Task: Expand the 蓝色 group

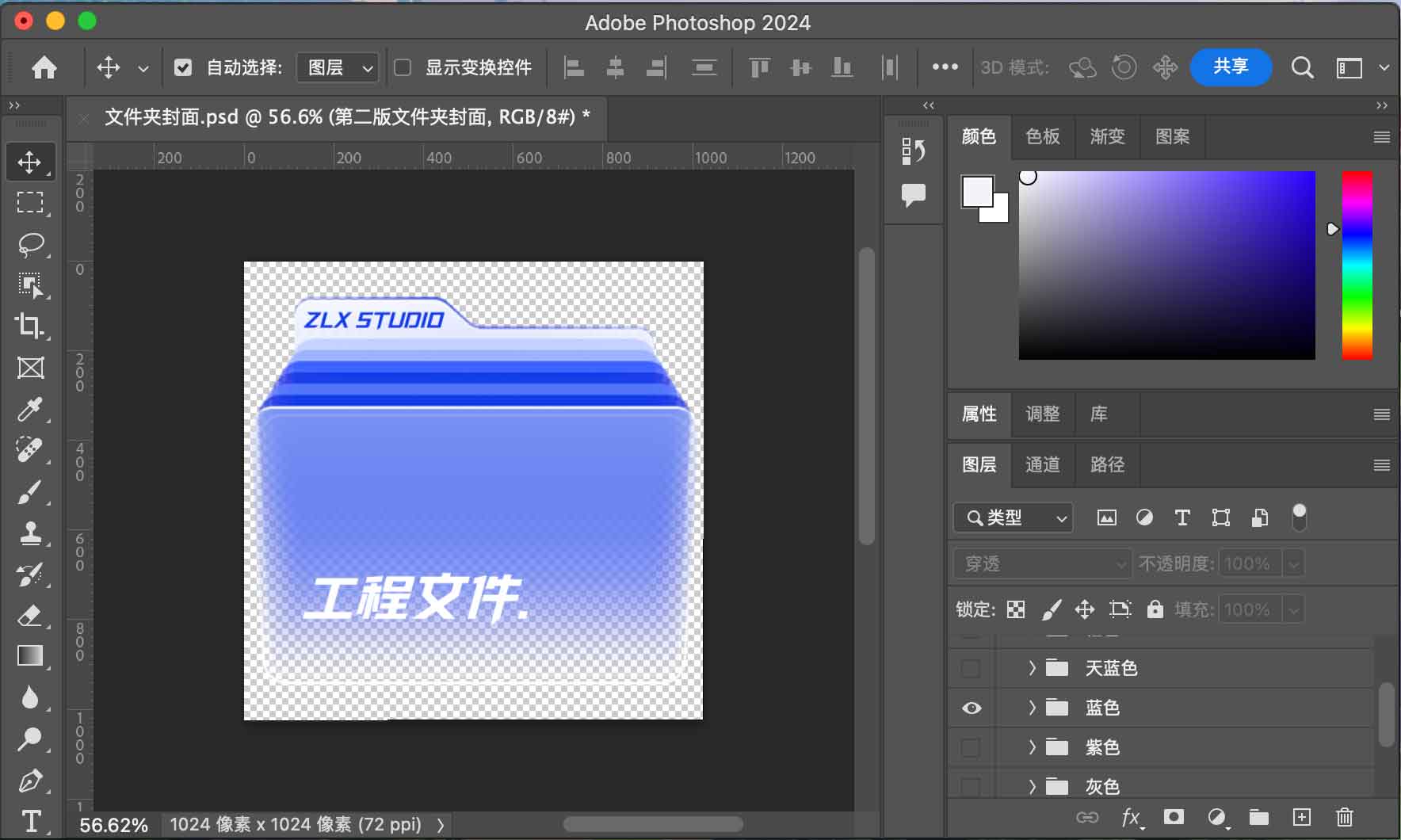Action: 1032,708
